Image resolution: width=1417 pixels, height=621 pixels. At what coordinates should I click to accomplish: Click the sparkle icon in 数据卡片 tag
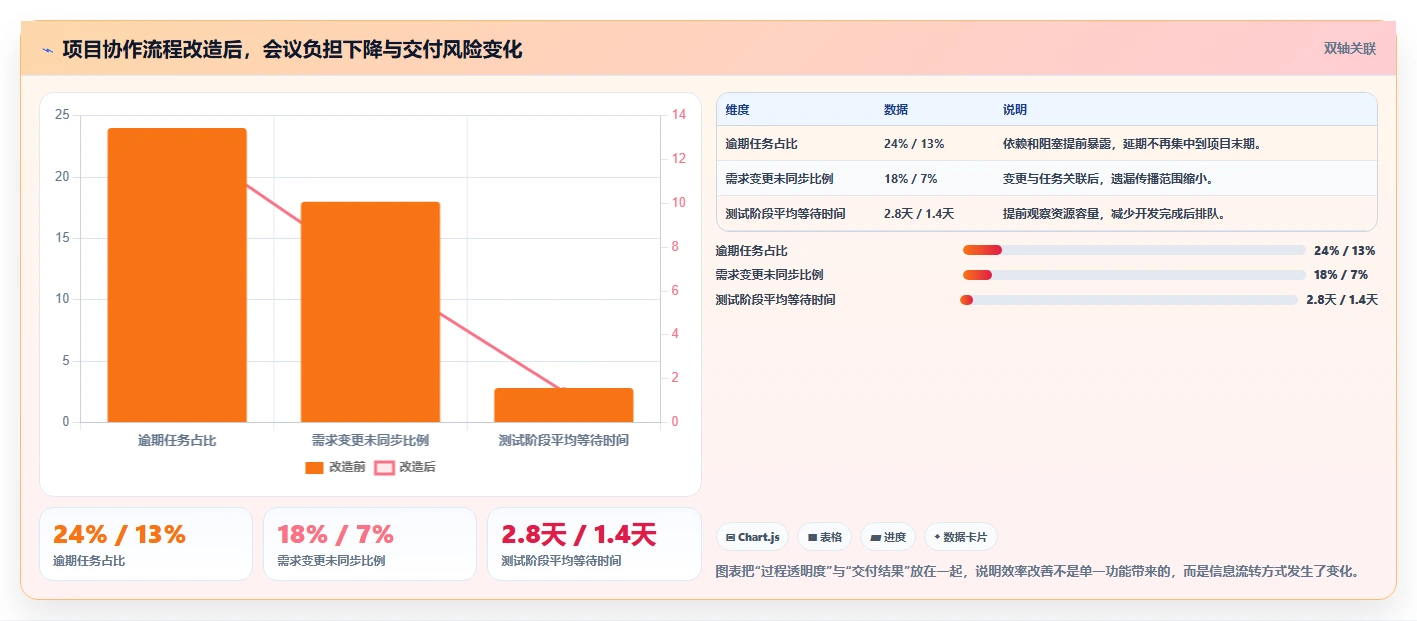(937, 537)
